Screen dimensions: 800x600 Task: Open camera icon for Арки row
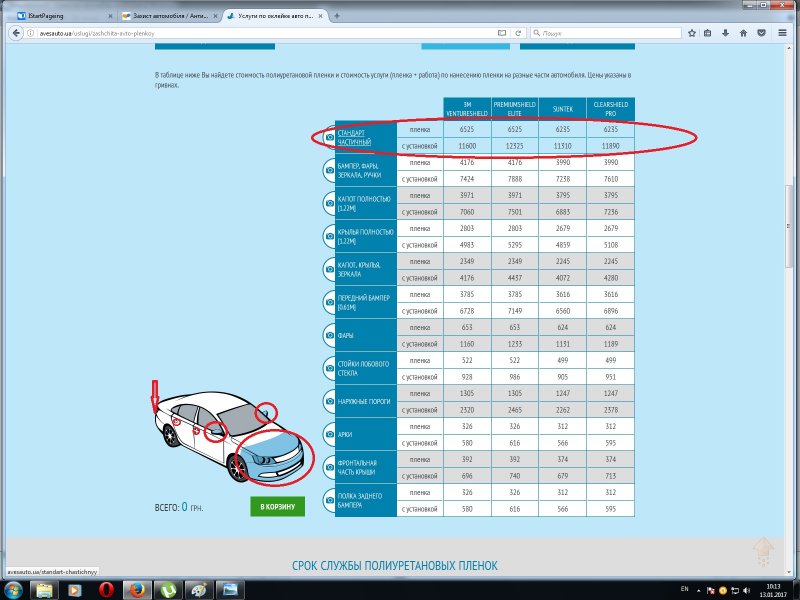click(x=329, y=434)
